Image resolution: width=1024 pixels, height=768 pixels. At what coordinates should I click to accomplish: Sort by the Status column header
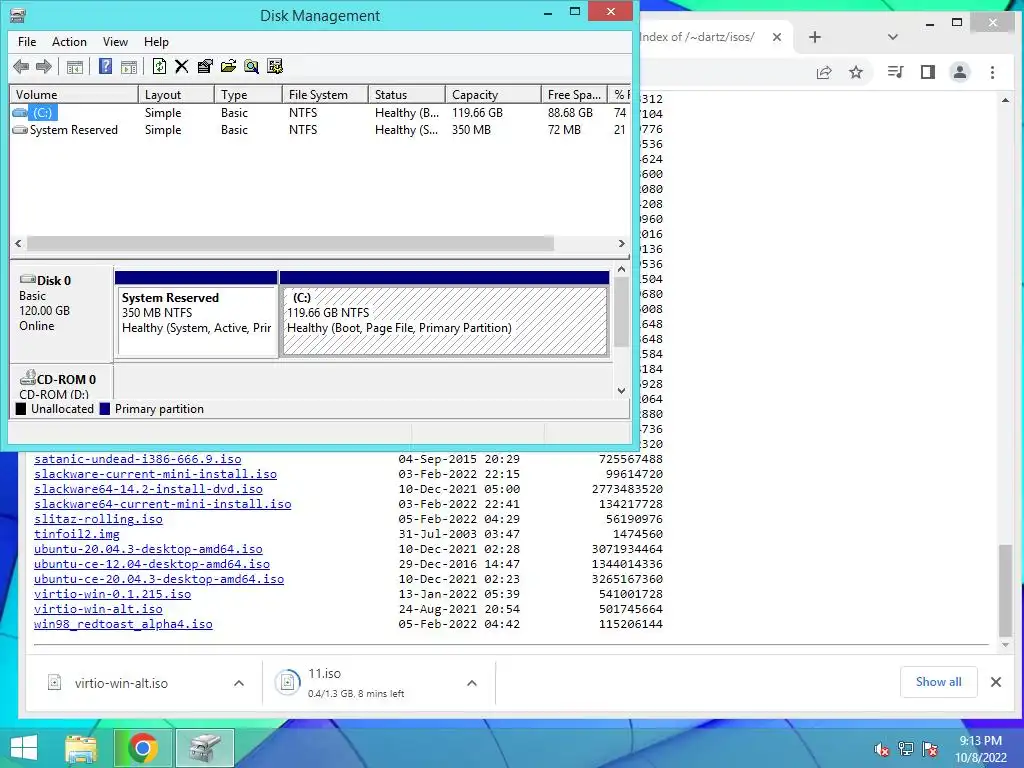click(407, 95)
